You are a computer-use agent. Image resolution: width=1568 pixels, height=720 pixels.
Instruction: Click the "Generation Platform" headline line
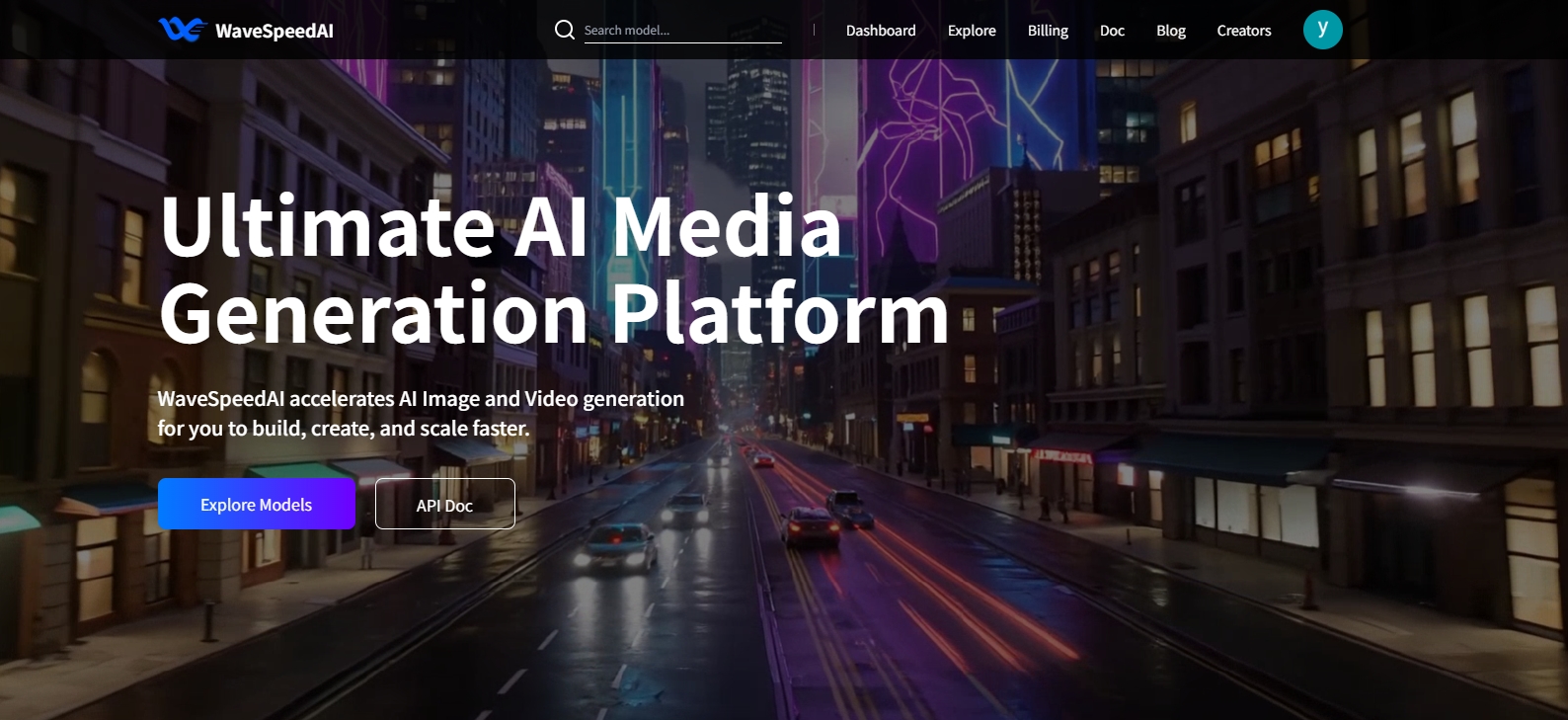(x=553, y=314)
